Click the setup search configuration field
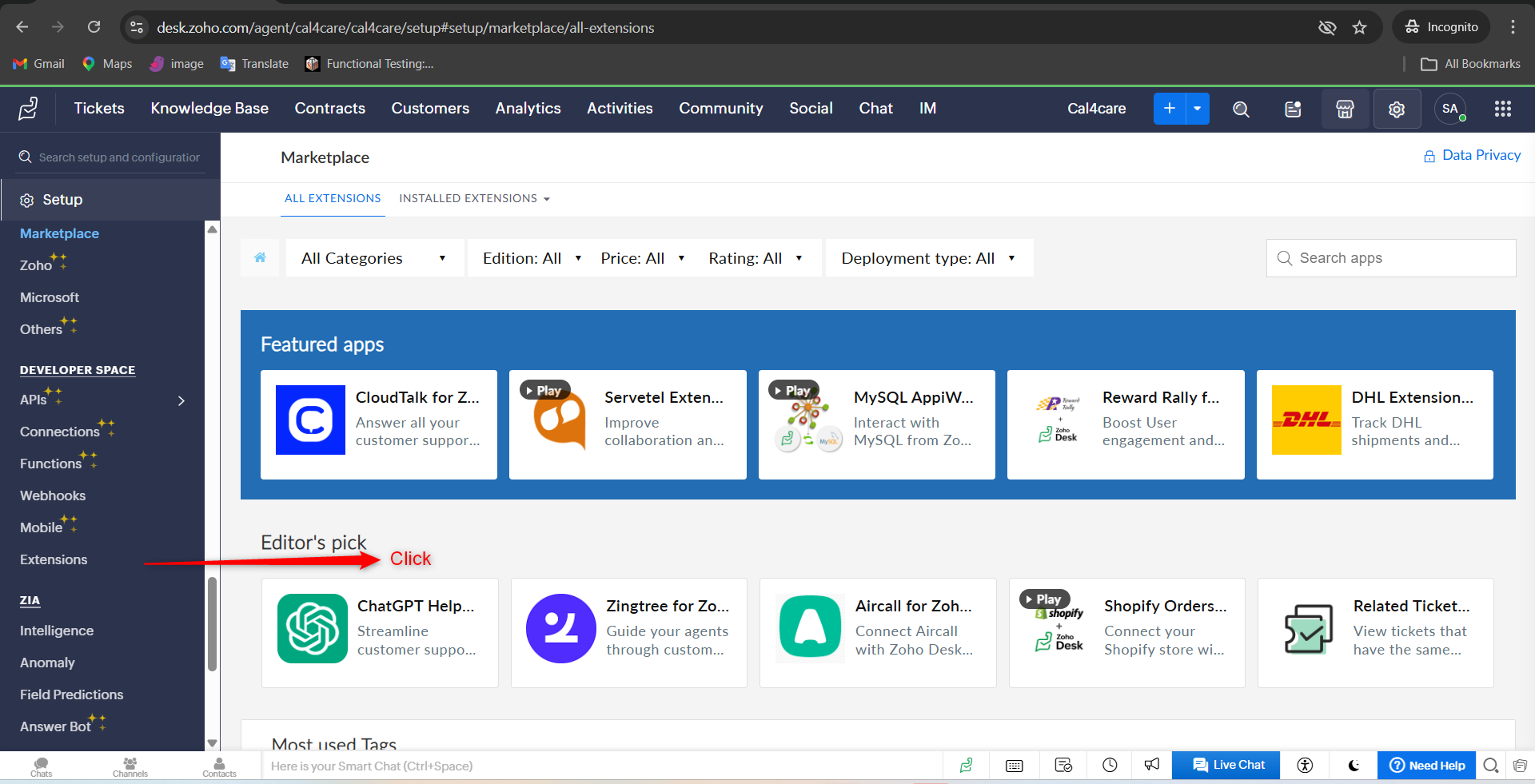This screenshot has width=1535, height=784. 110,157
